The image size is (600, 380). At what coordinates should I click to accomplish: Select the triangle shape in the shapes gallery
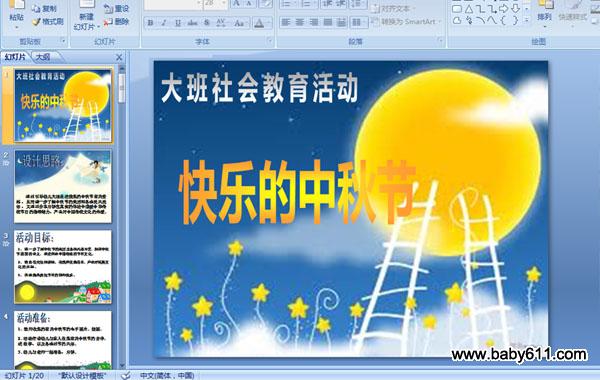coord(469,8)
